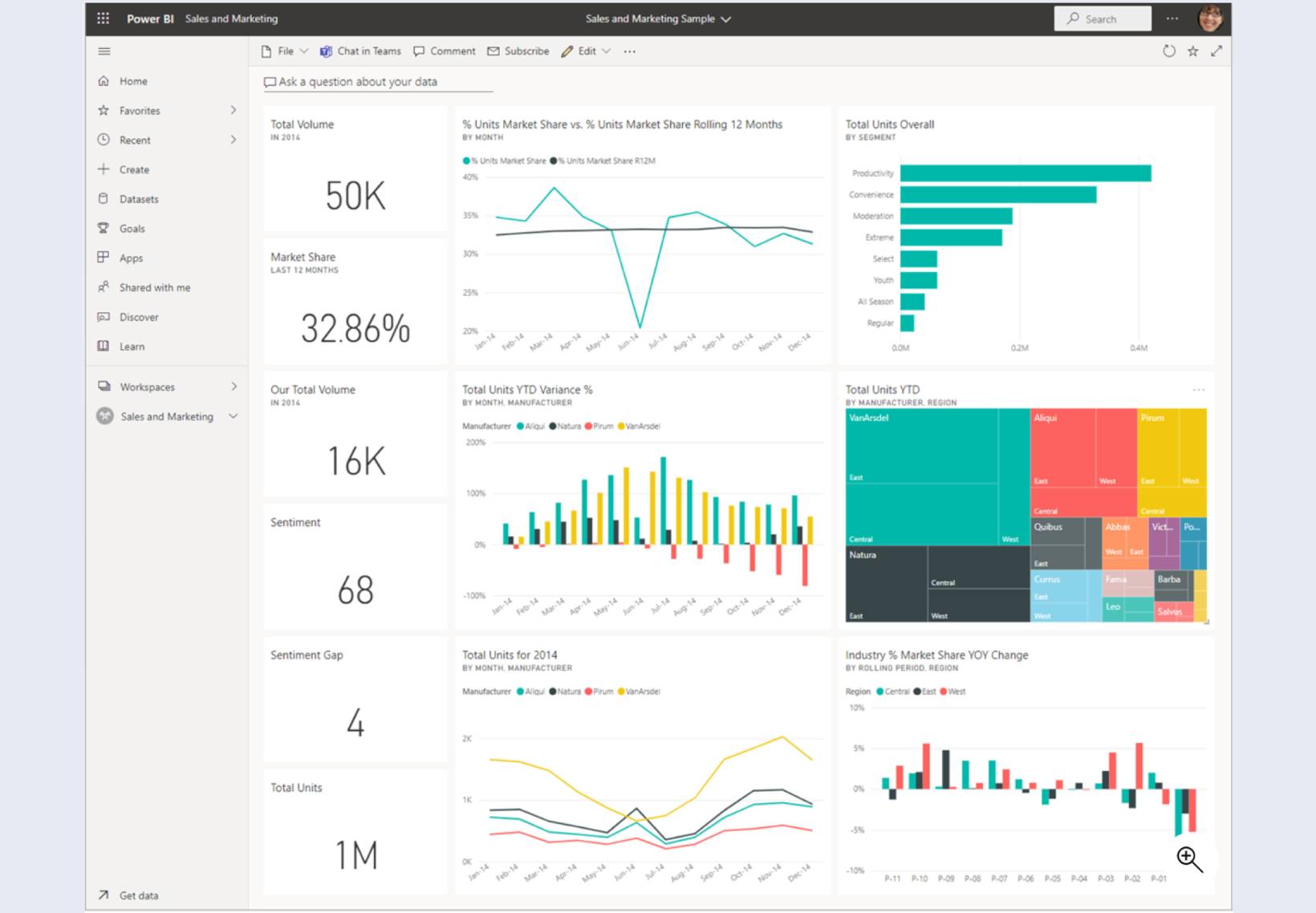
Task: Open Apps in the navigation pane
Action: click(x=167, y=258)
